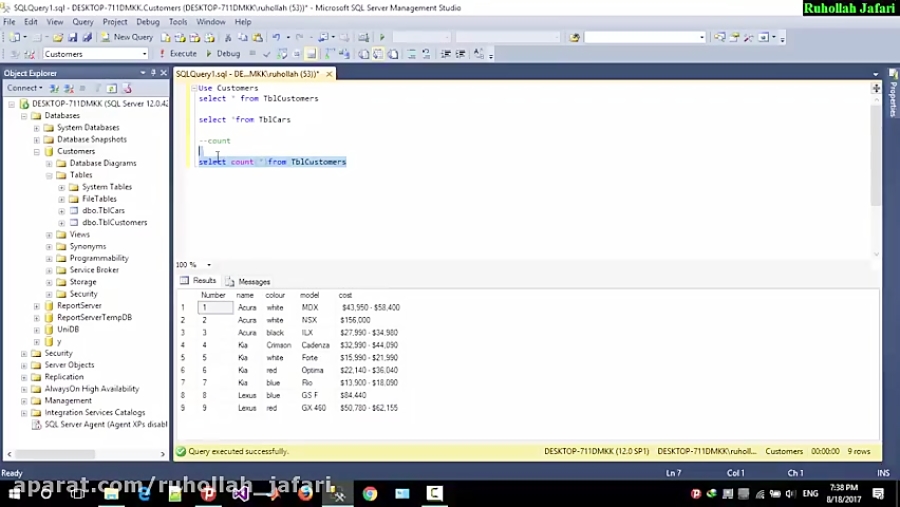Open the find combo box dropdown in toolbar
Image resolution: width=900 pixels, height=507 pixels.
pyautogui.click(x=701, y=37)
